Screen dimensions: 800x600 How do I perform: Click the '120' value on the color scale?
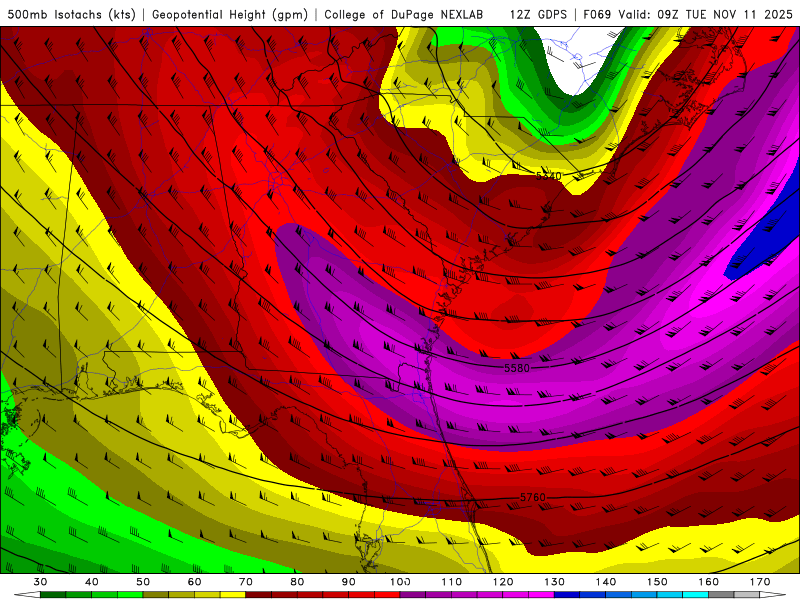pos(503,582)
